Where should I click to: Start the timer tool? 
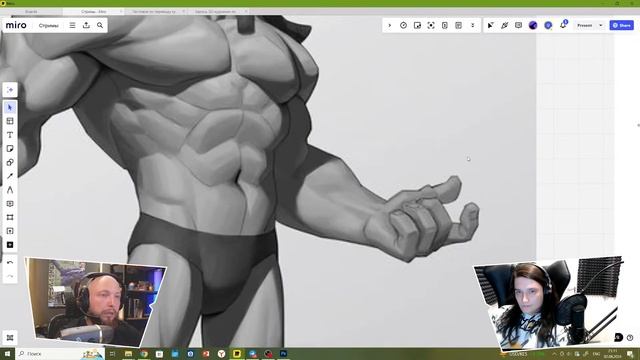[x=403, y=25]
